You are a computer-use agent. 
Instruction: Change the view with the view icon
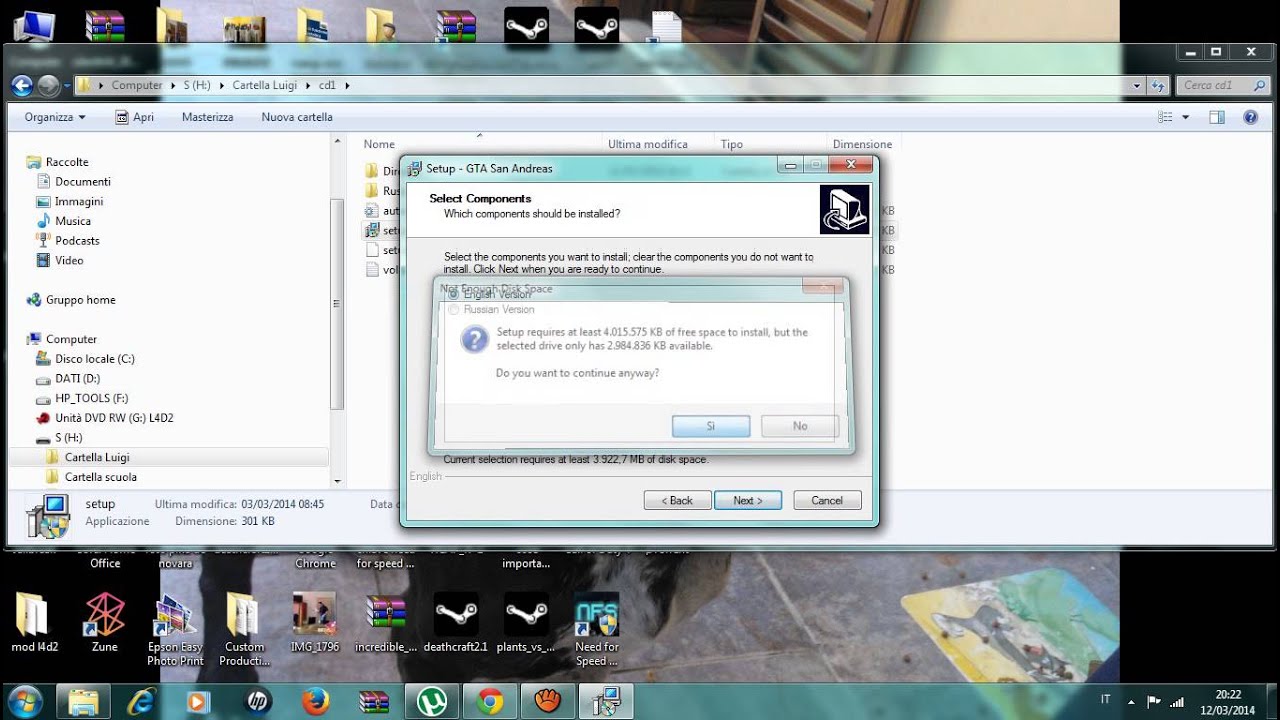pos(1165,117)
